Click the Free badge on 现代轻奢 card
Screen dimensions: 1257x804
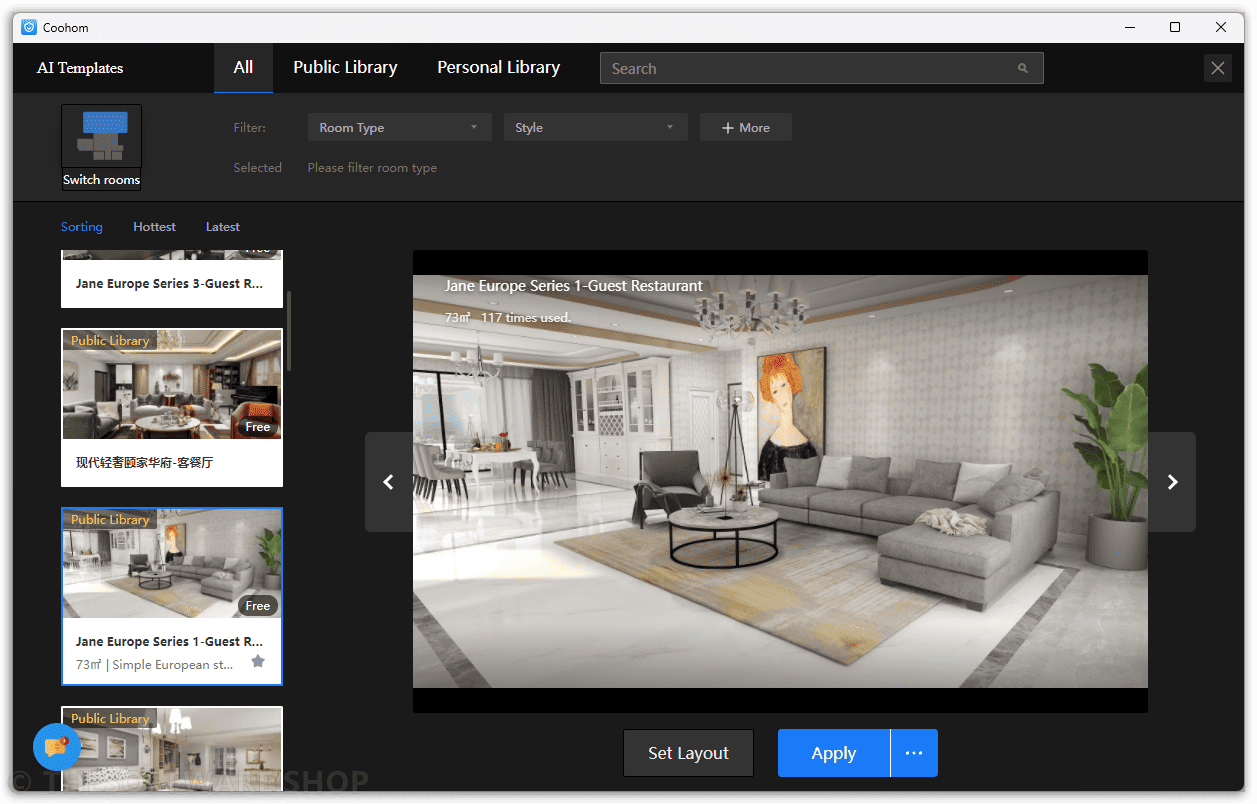coord(258,427)
